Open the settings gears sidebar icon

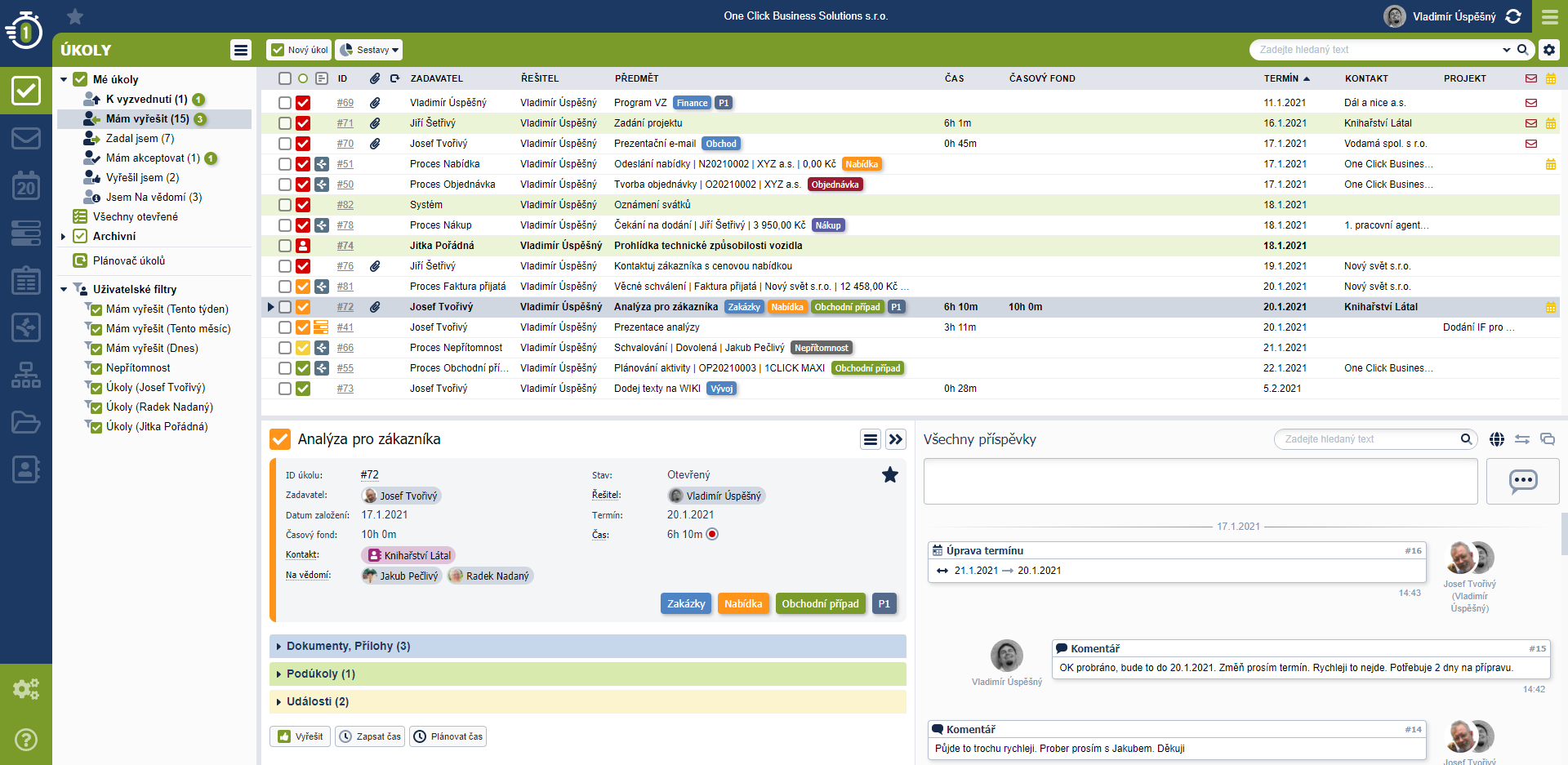tap(26, 689)
